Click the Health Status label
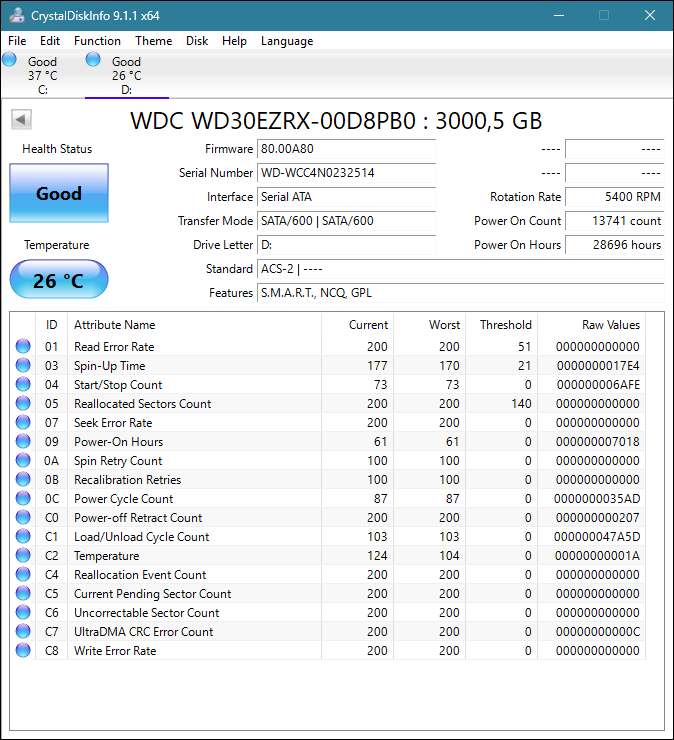Viewport: 674px width, 740px height. [x=57, y=149]
